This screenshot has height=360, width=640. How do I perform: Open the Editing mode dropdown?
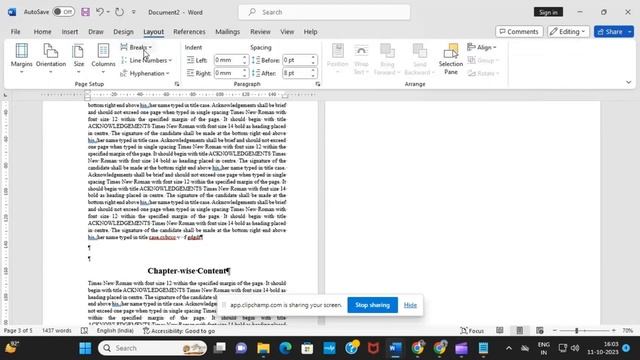click(568, 31)
